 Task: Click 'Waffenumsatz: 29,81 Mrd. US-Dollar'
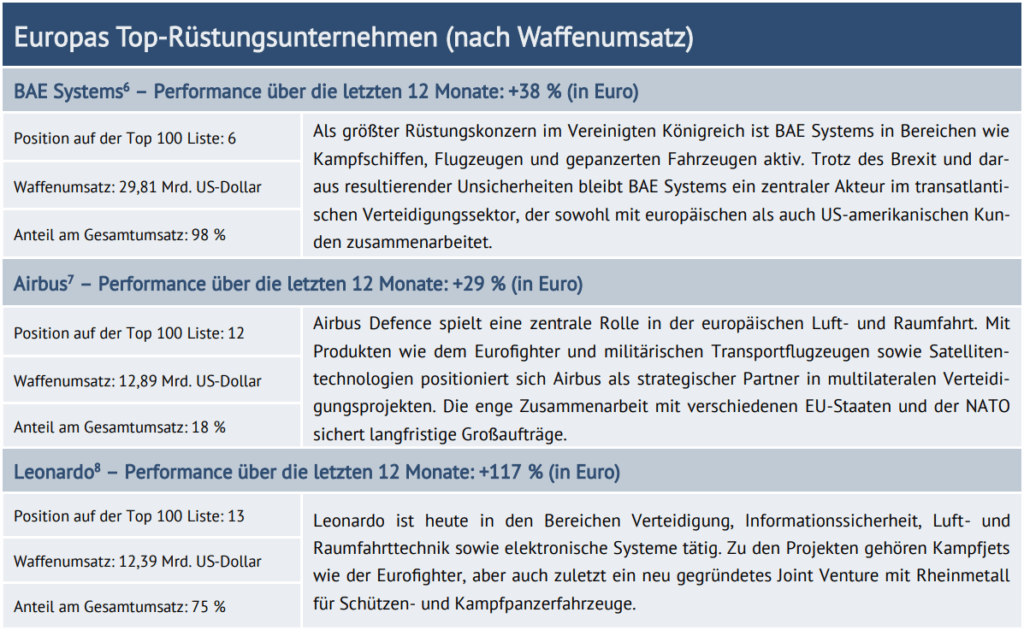tap(137, 187)
